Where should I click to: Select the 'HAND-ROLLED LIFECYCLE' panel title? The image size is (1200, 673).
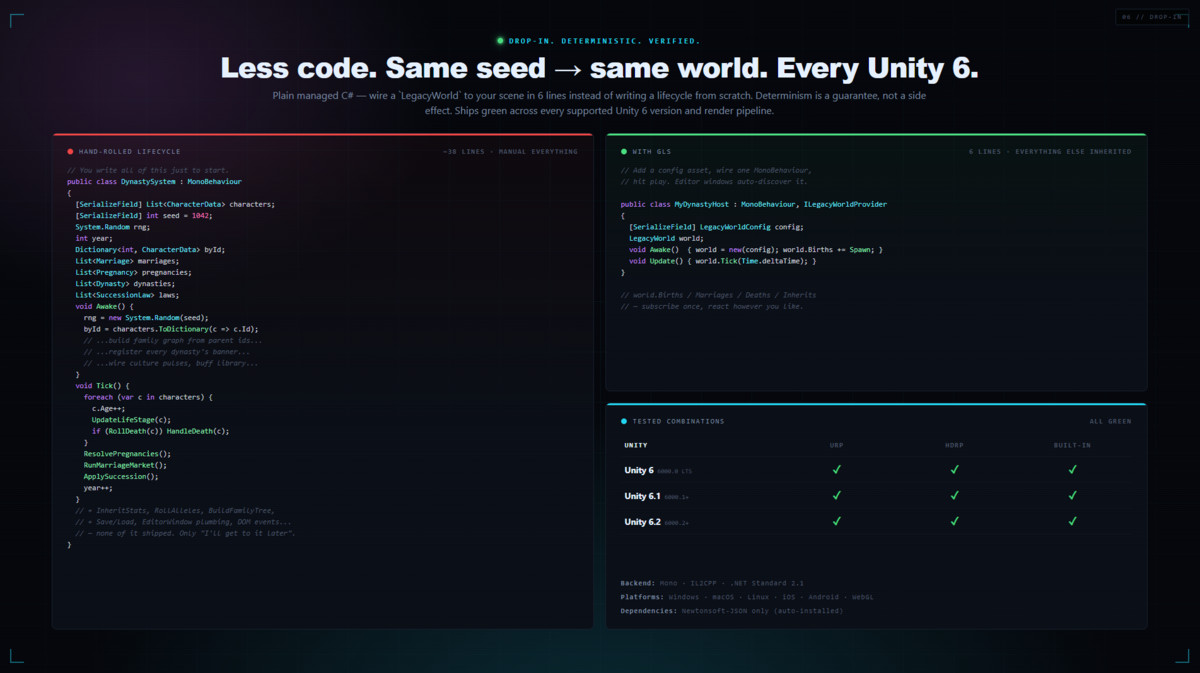(x=130, y=152)
